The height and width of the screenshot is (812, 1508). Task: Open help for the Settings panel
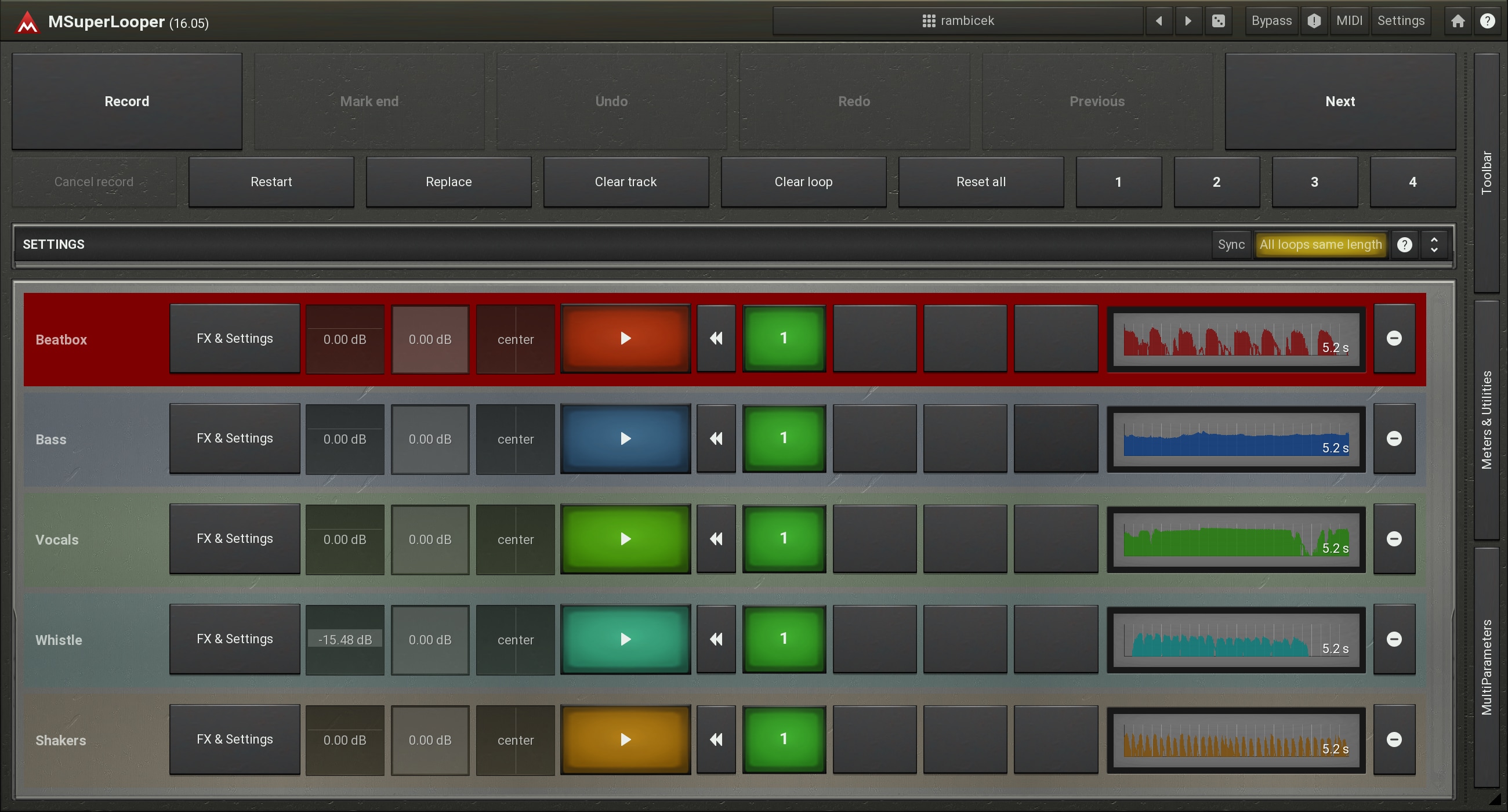pos(1404,245)
